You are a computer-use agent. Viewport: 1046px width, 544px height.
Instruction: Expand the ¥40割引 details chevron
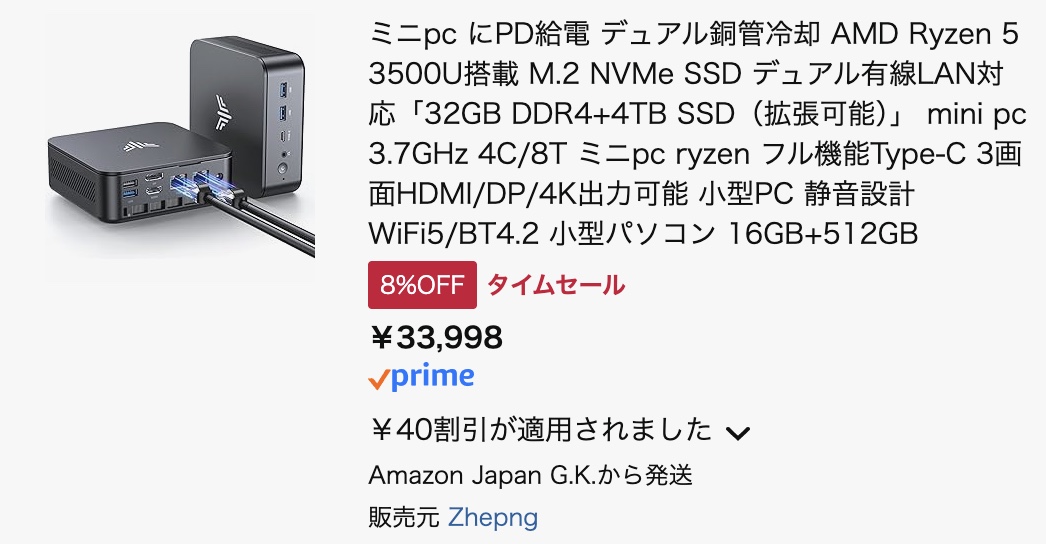click(737, 432)
